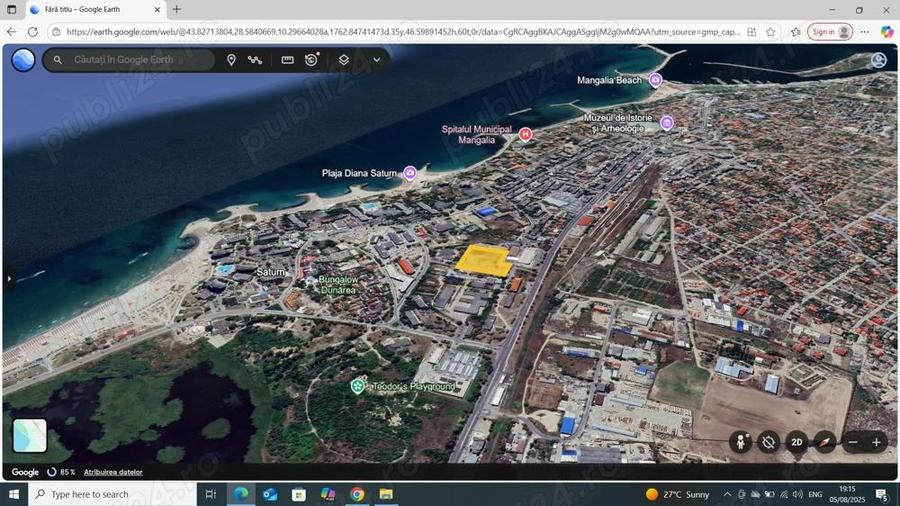Screen dimensions: 900x506
Task: Toggle the rotation lock button
Action: tap(769, 442)
